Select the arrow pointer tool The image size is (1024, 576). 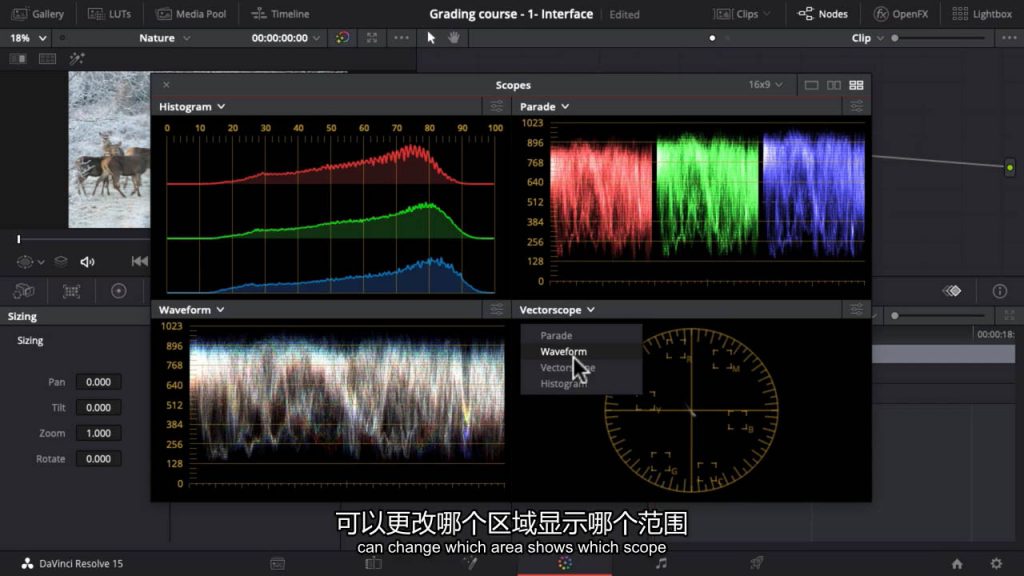(431, 38)
